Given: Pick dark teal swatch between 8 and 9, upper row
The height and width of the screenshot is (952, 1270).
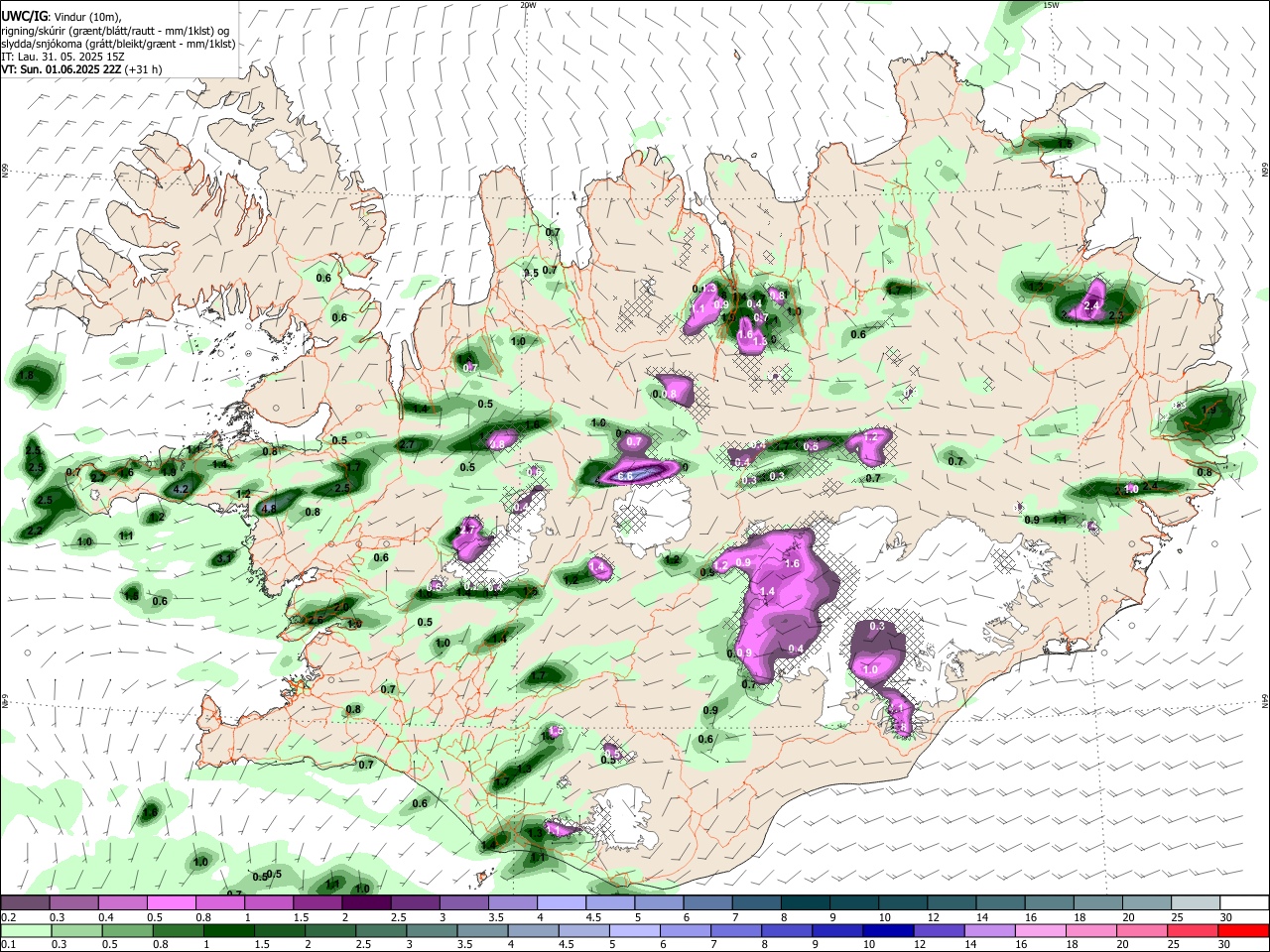Looking at the screenshot, I should (x=805, y=903).
